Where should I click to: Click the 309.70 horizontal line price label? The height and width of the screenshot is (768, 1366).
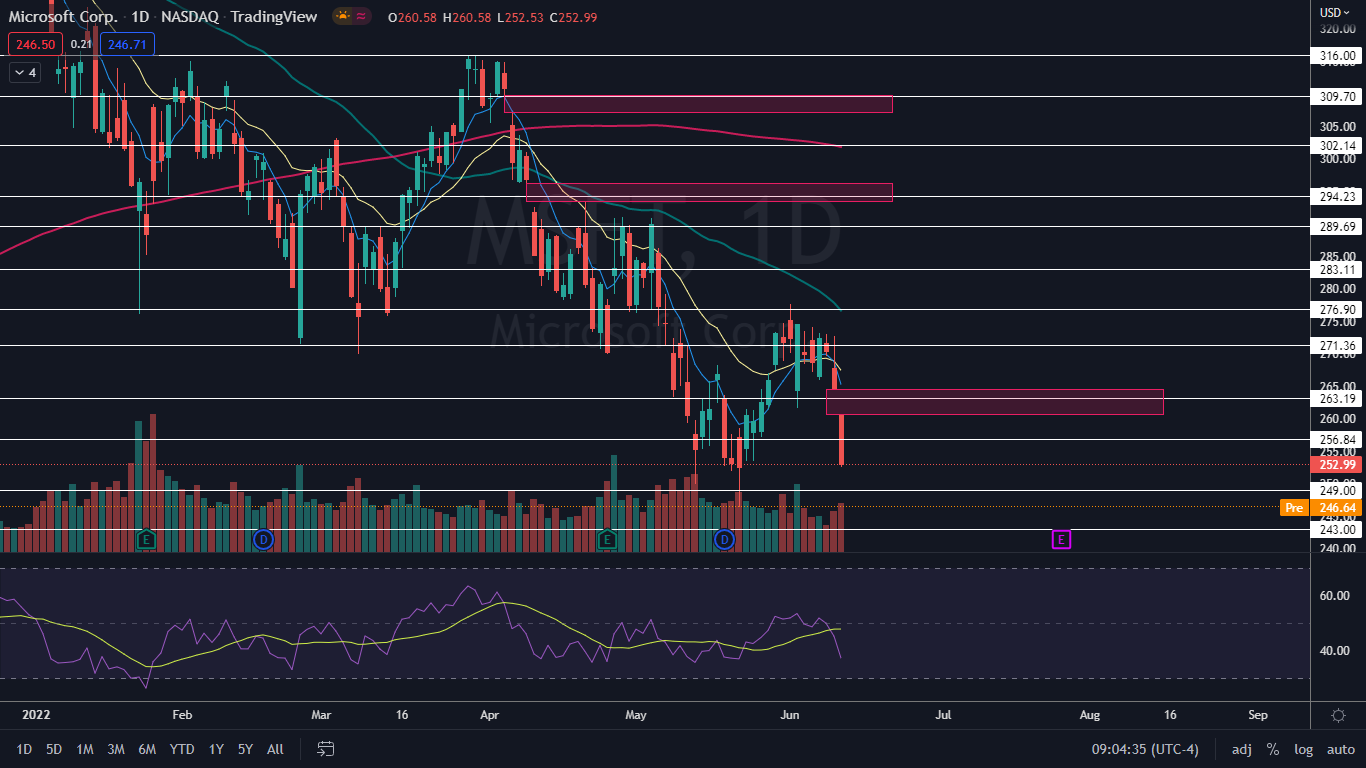pos(1337,97)
